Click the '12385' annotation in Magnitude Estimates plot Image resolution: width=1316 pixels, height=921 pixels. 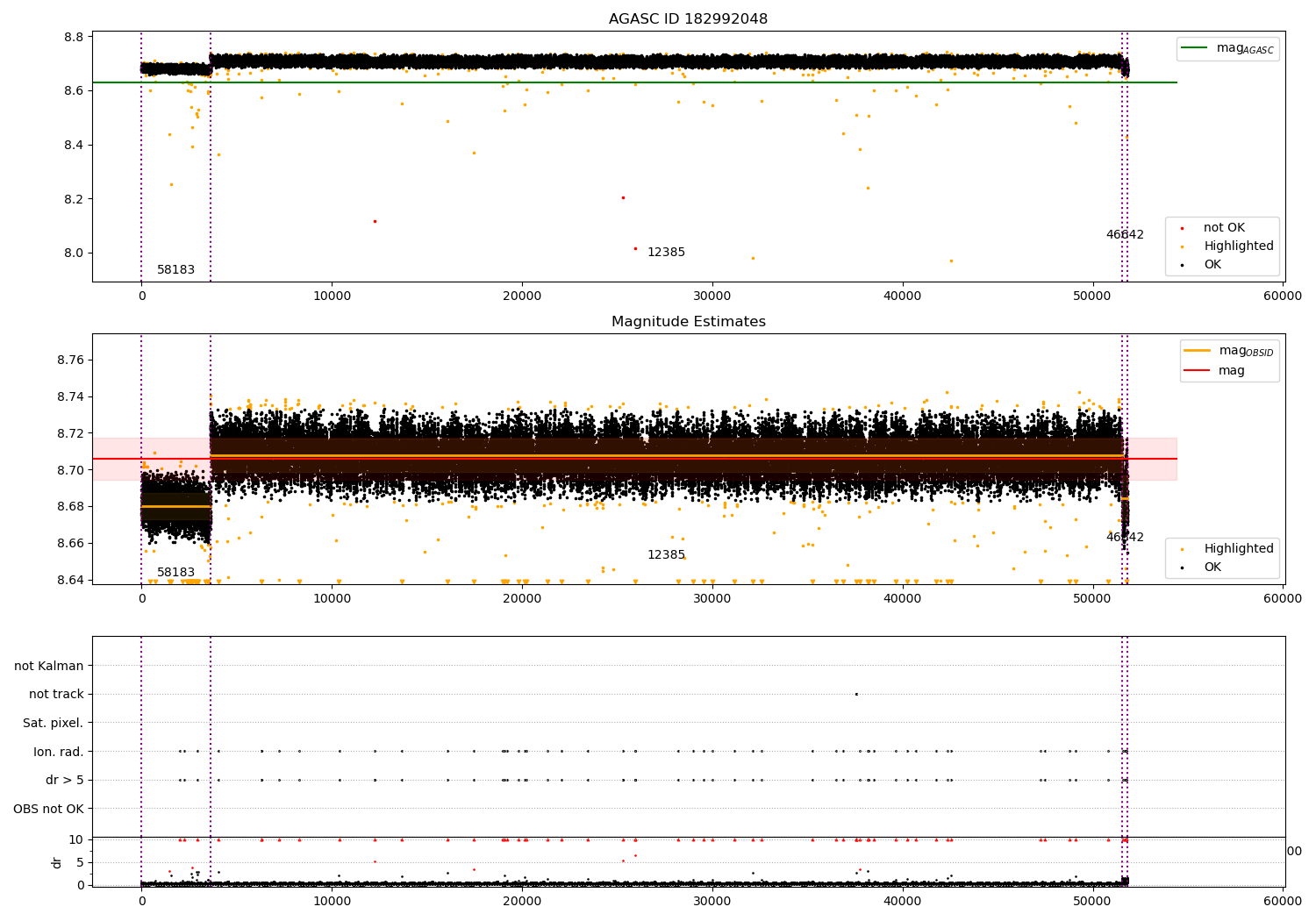click(666, 555)
